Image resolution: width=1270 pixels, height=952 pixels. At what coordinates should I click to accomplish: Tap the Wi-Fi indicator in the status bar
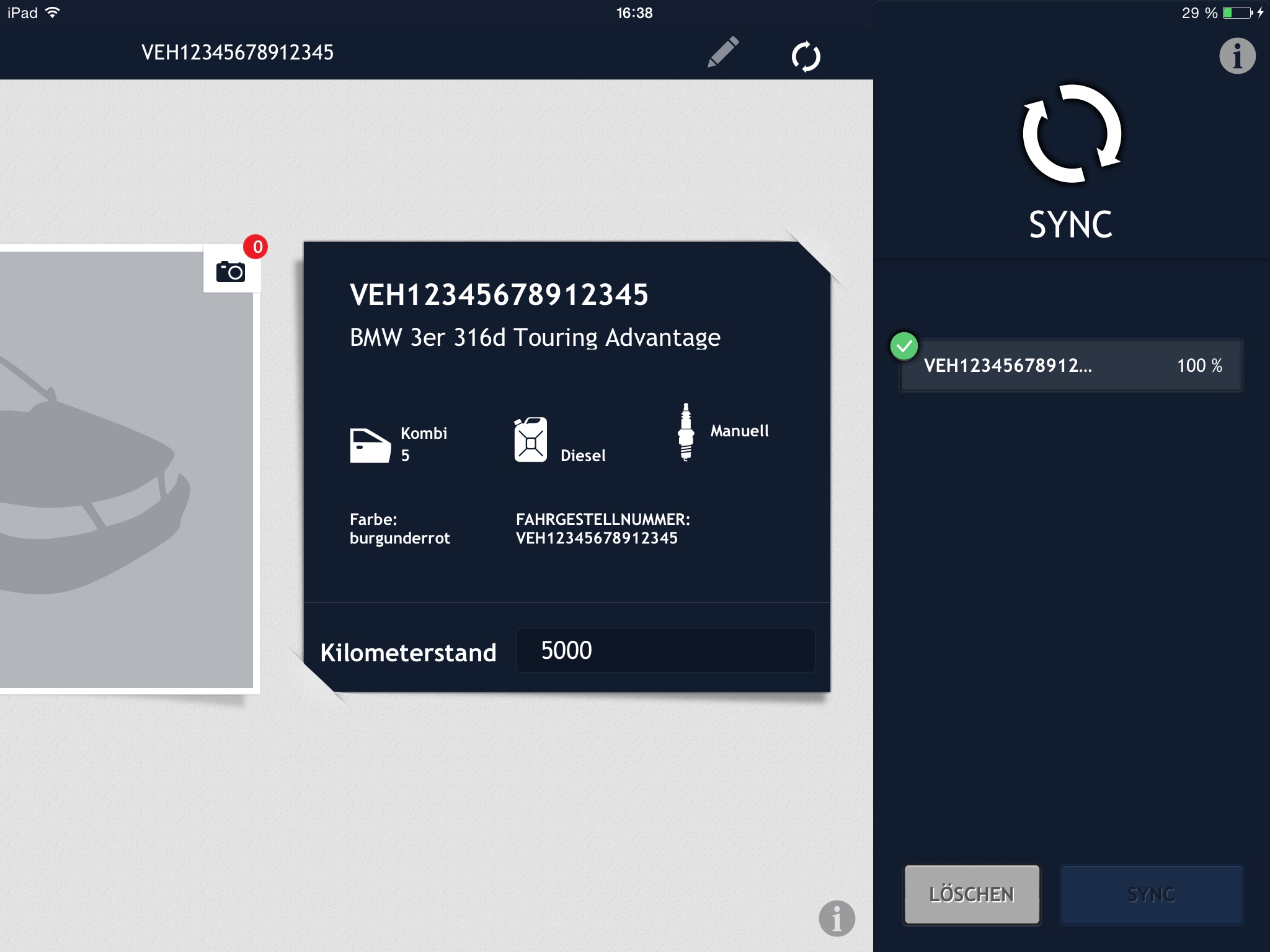pyautogui.click(x=53, y=12)
